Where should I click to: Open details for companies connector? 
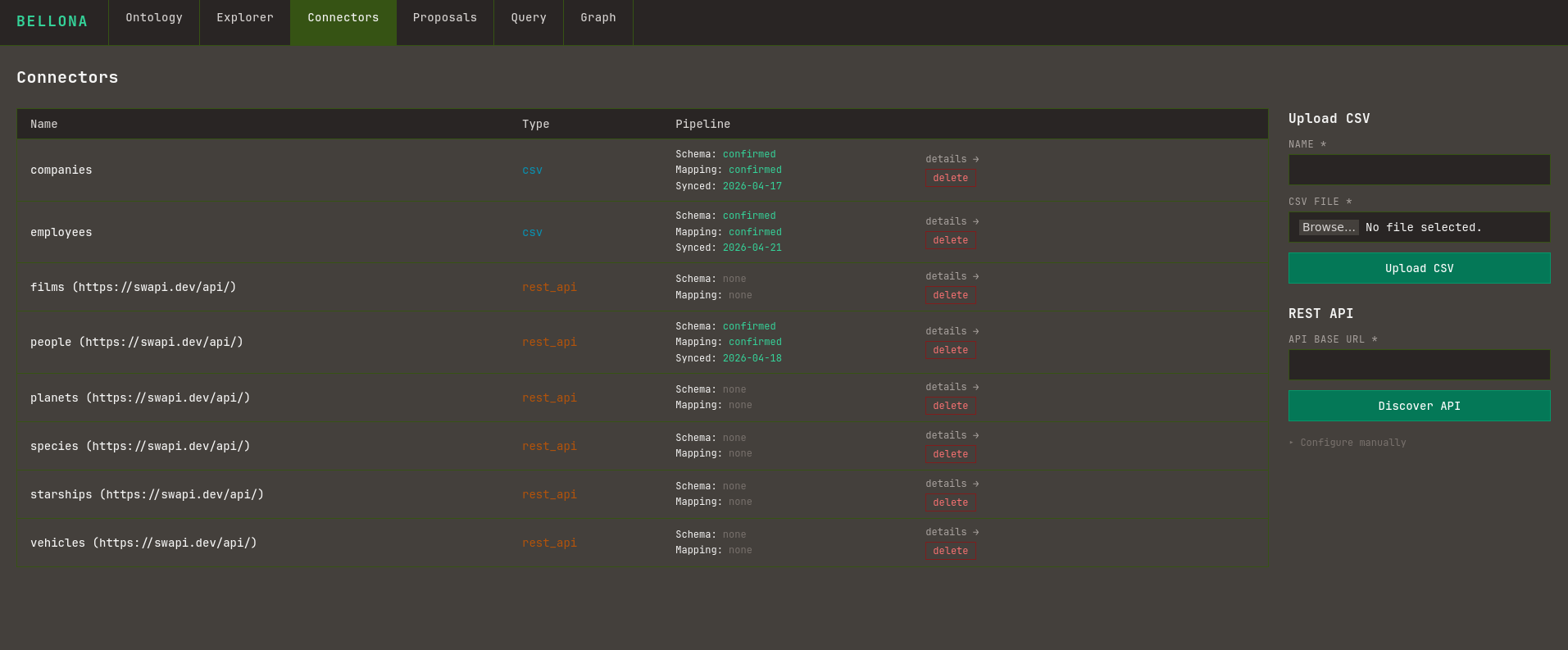click(952, 159)
